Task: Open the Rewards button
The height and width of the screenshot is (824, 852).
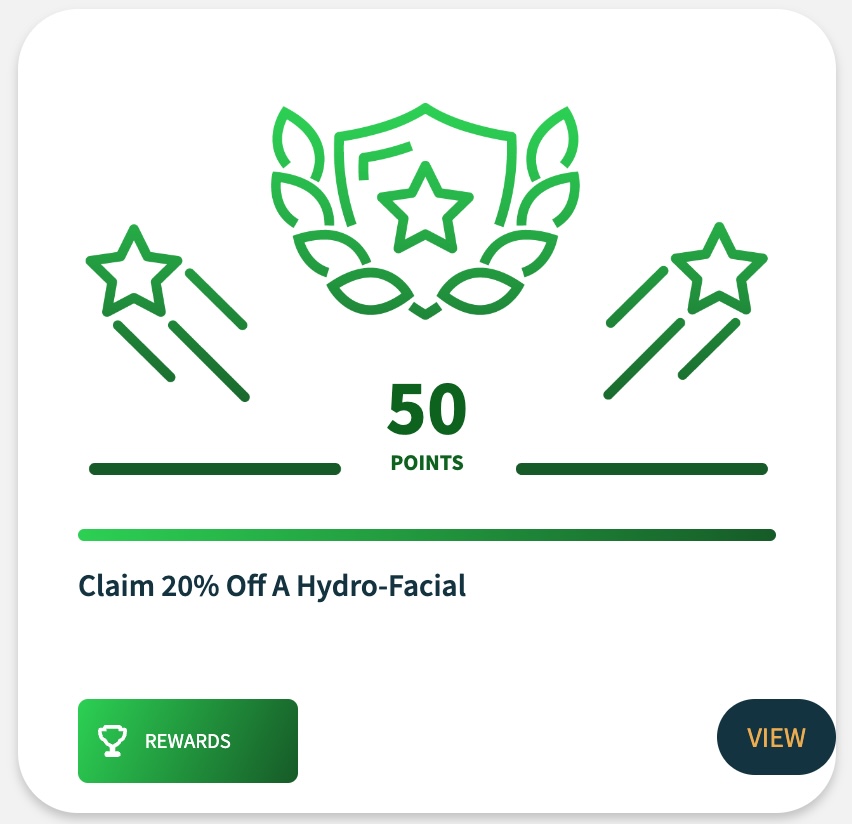Action: click(188, 741)
